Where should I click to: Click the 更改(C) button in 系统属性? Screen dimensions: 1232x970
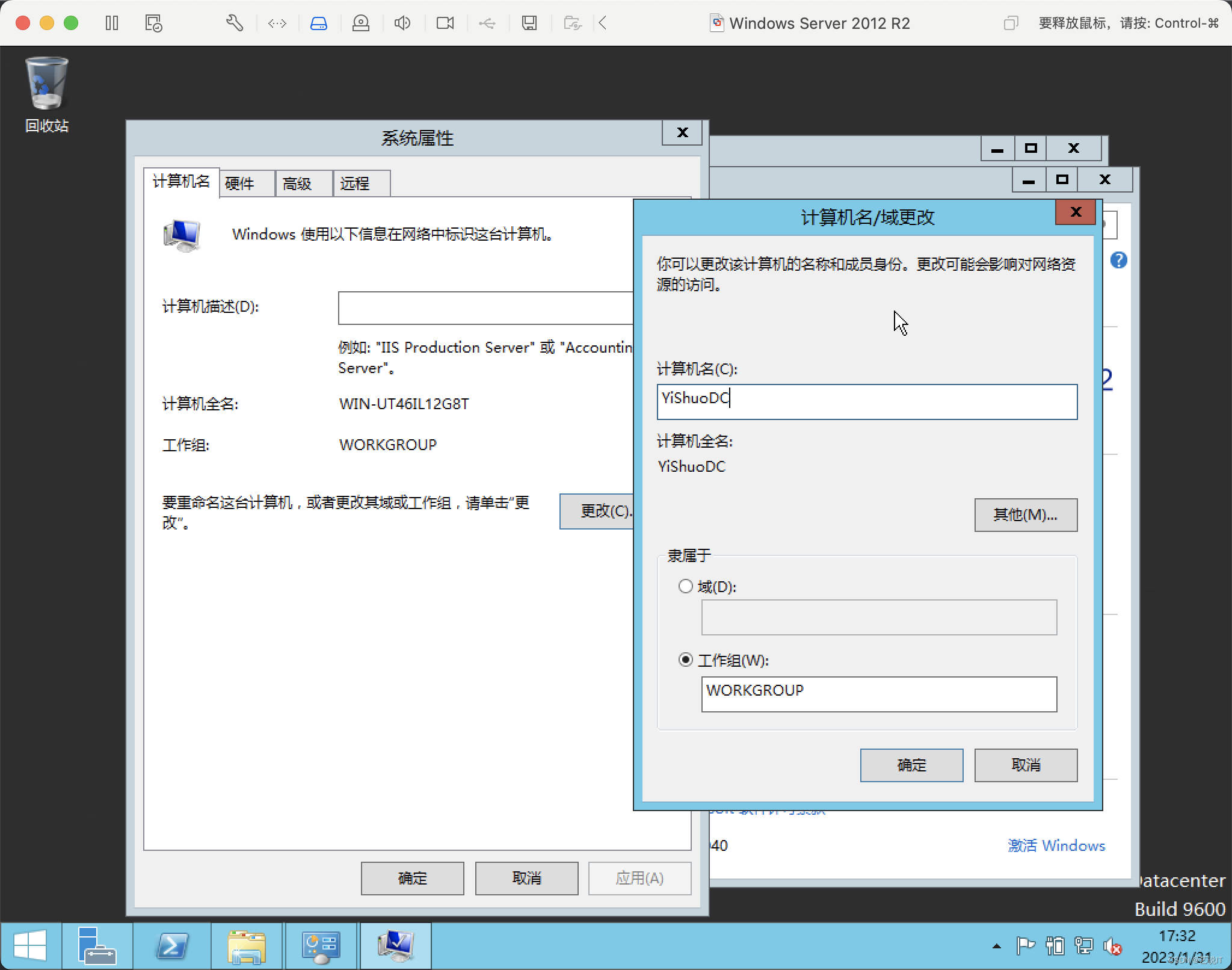tap(597, 511)
